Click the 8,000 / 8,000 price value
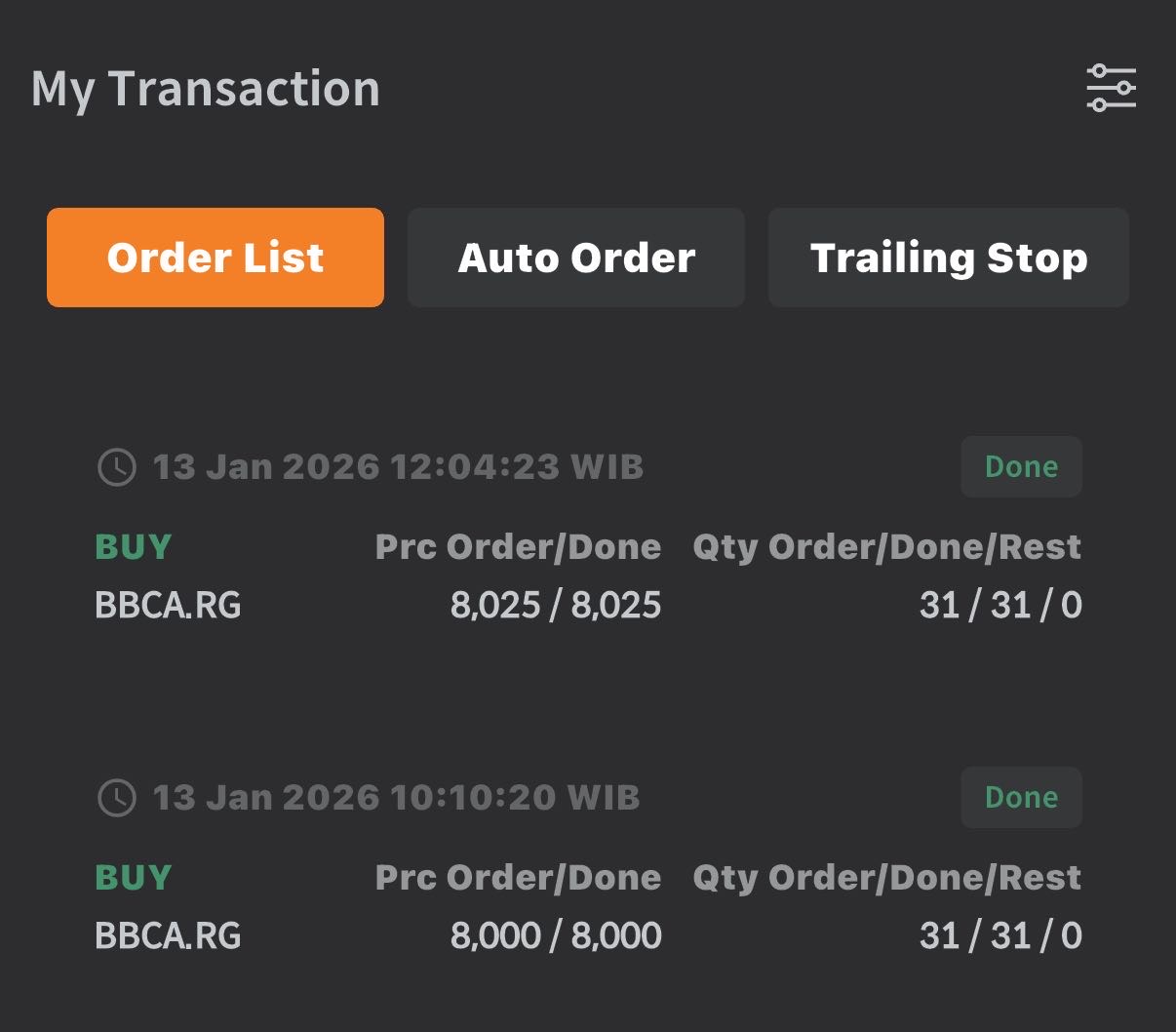The image size is (1176, 1032). coord(556,936)
